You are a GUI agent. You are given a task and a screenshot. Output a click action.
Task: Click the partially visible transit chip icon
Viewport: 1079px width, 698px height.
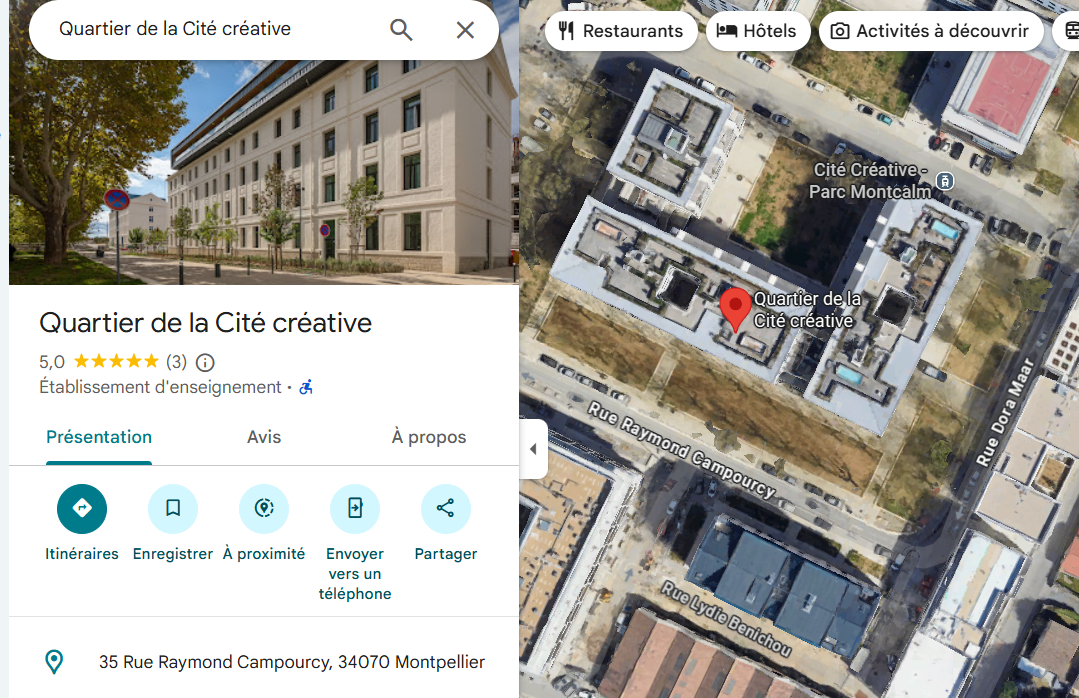point(1071,31)
